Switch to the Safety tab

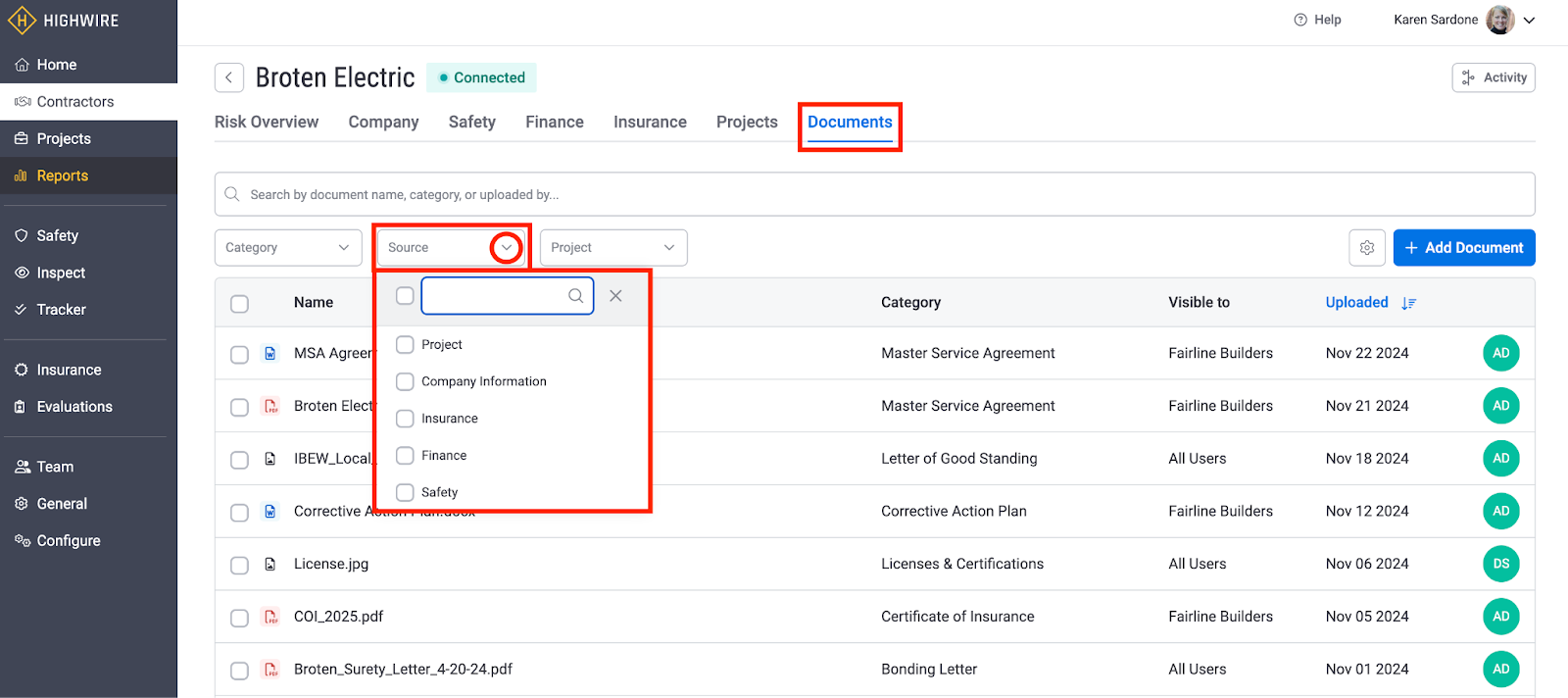[x=472, y=123]
